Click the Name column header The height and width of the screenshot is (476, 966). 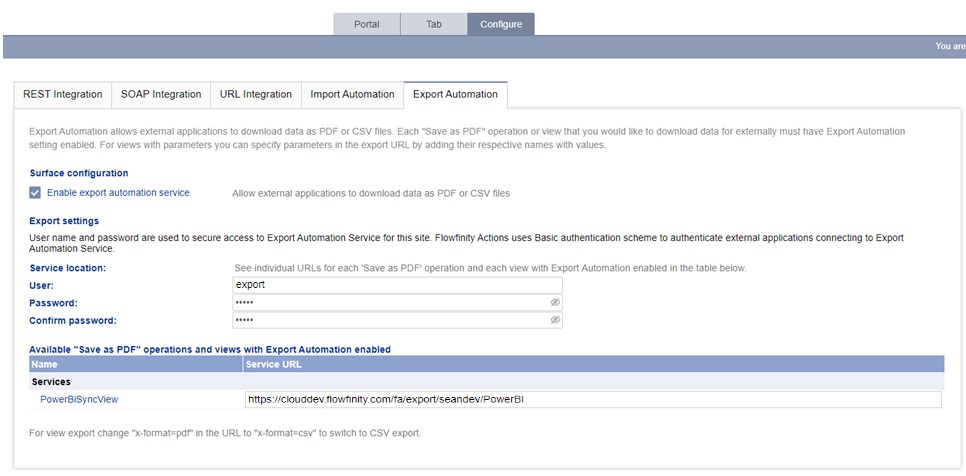47,365
